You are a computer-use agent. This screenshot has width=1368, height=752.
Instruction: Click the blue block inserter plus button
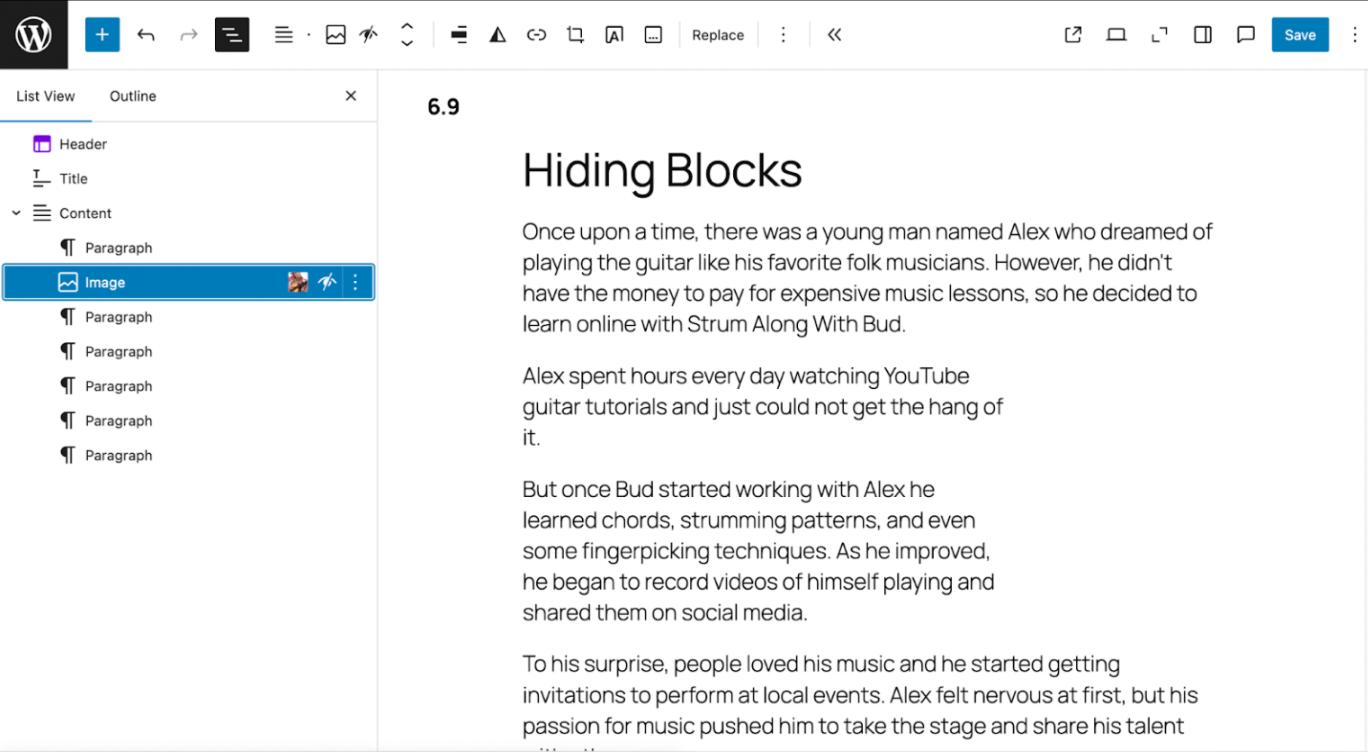pos(102,35)
